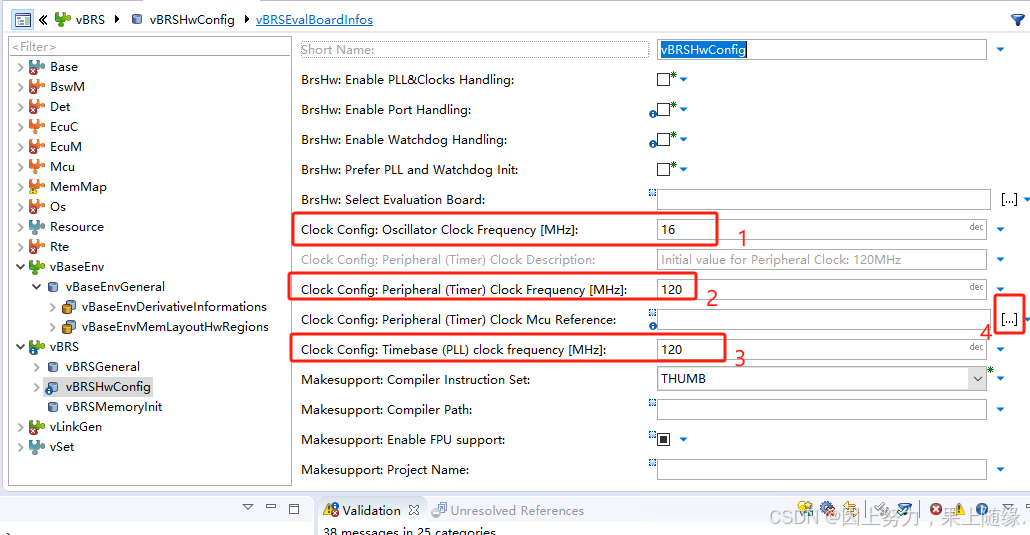Collapse the vBaseEnv tree node
1030x535 pixels.
click(20, 267)
